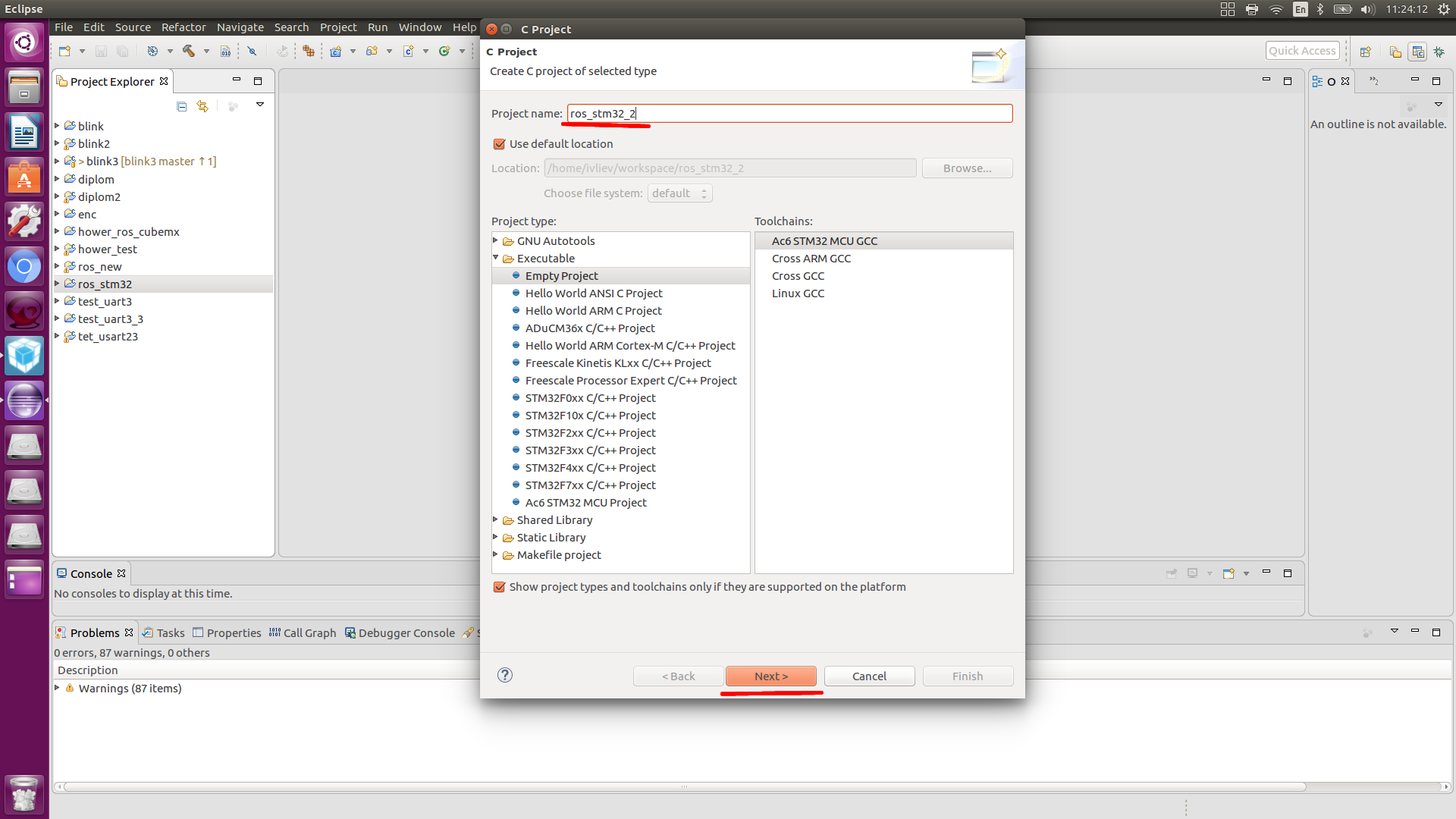Open Chromium browser from the dock
Viewport: 1456px width, 819px height.
pos(24,266)
